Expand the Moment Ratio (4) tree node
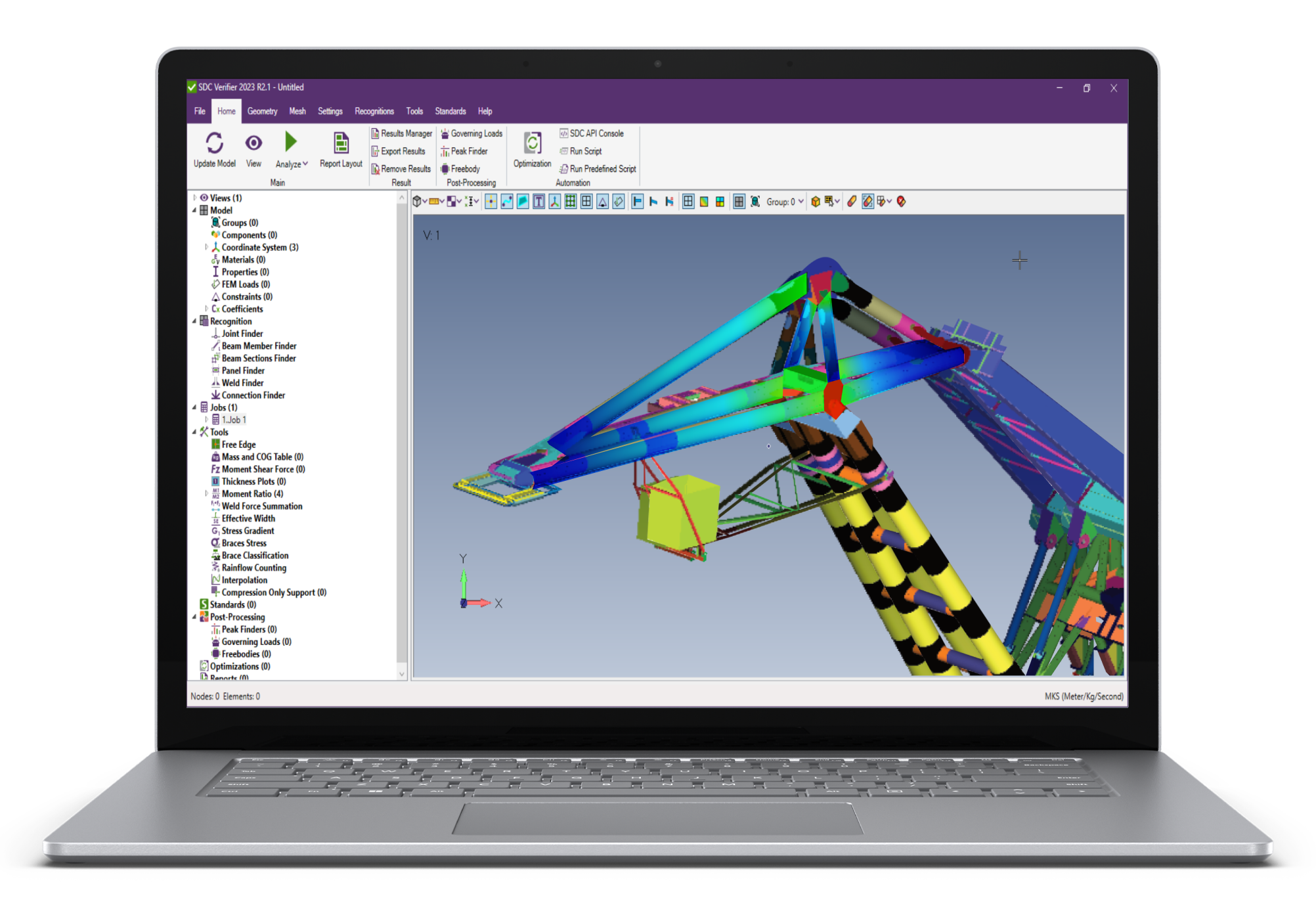Viewport: 1316px width, 917px height. point(206,493)
